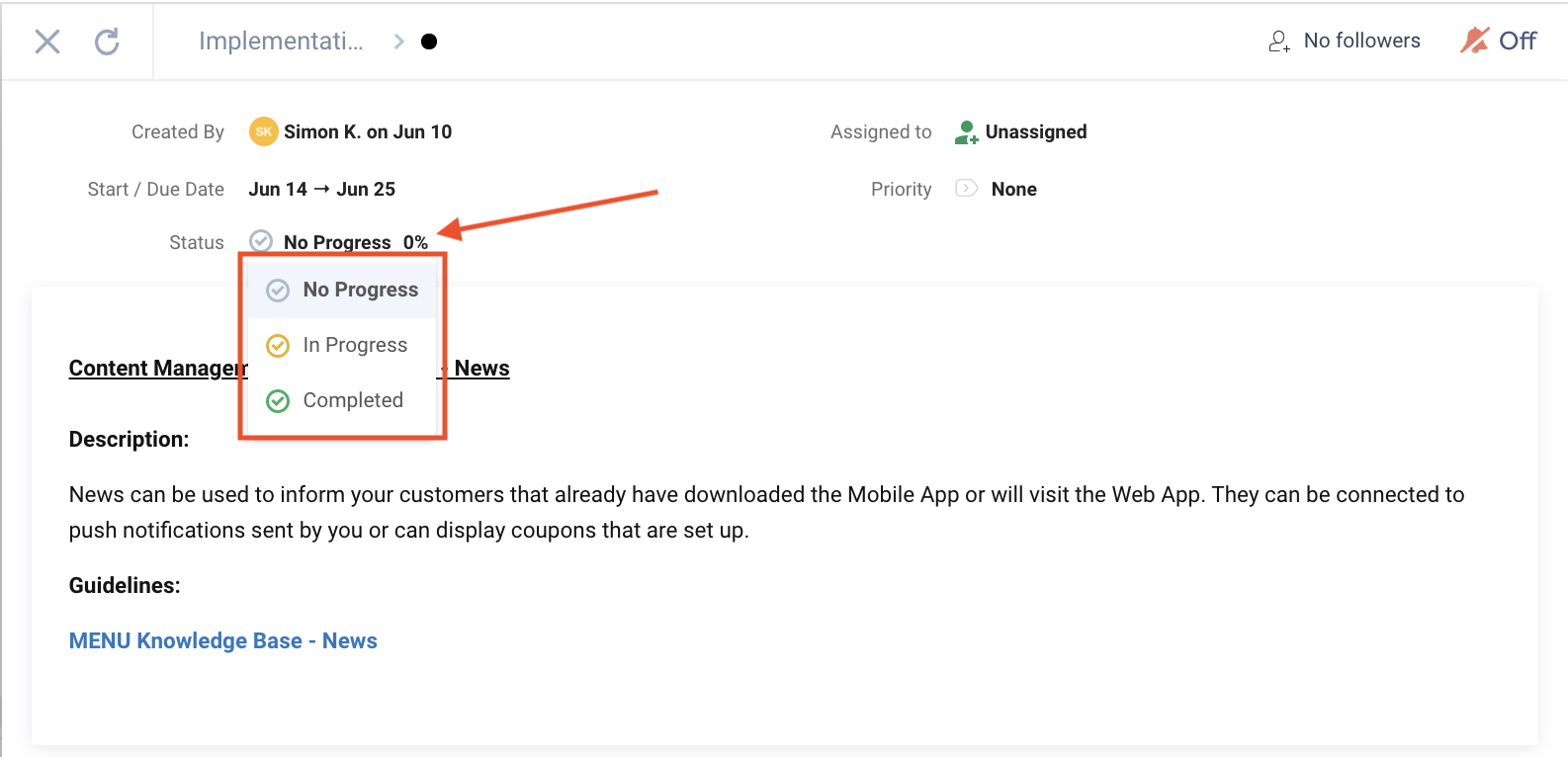The image size is (1568, 757).
Task: Select No Progress in status menu
Action: [342, 290]
